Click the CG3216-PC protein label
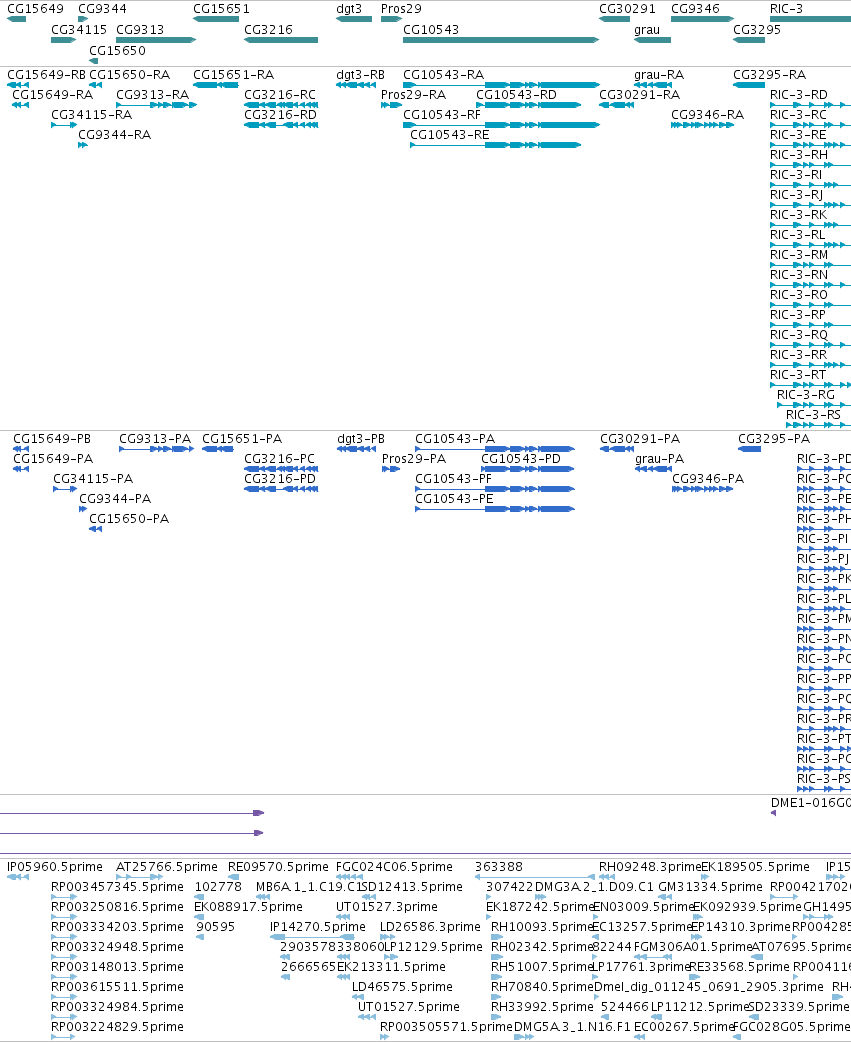The width and height of the screenshot is (851, 1042). point(279,459)
